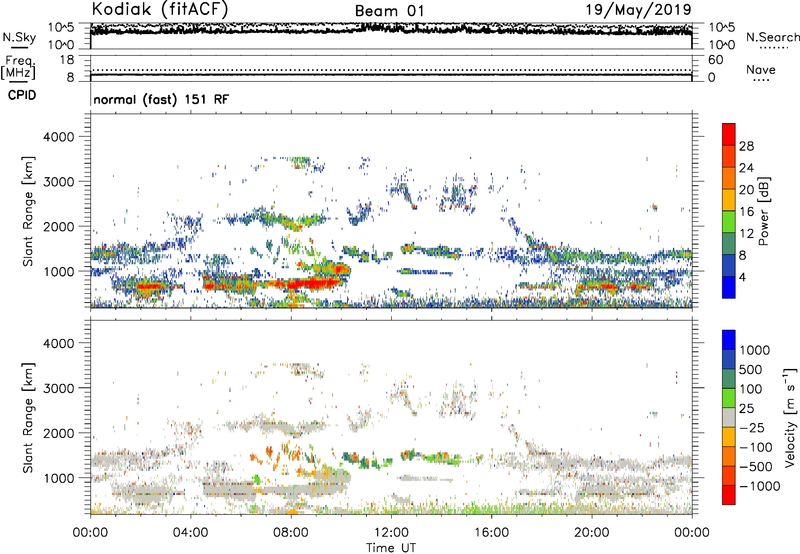Click the "04:00" time axis label
Viewport: 800px width, 554px height.
tap(191, 533)
